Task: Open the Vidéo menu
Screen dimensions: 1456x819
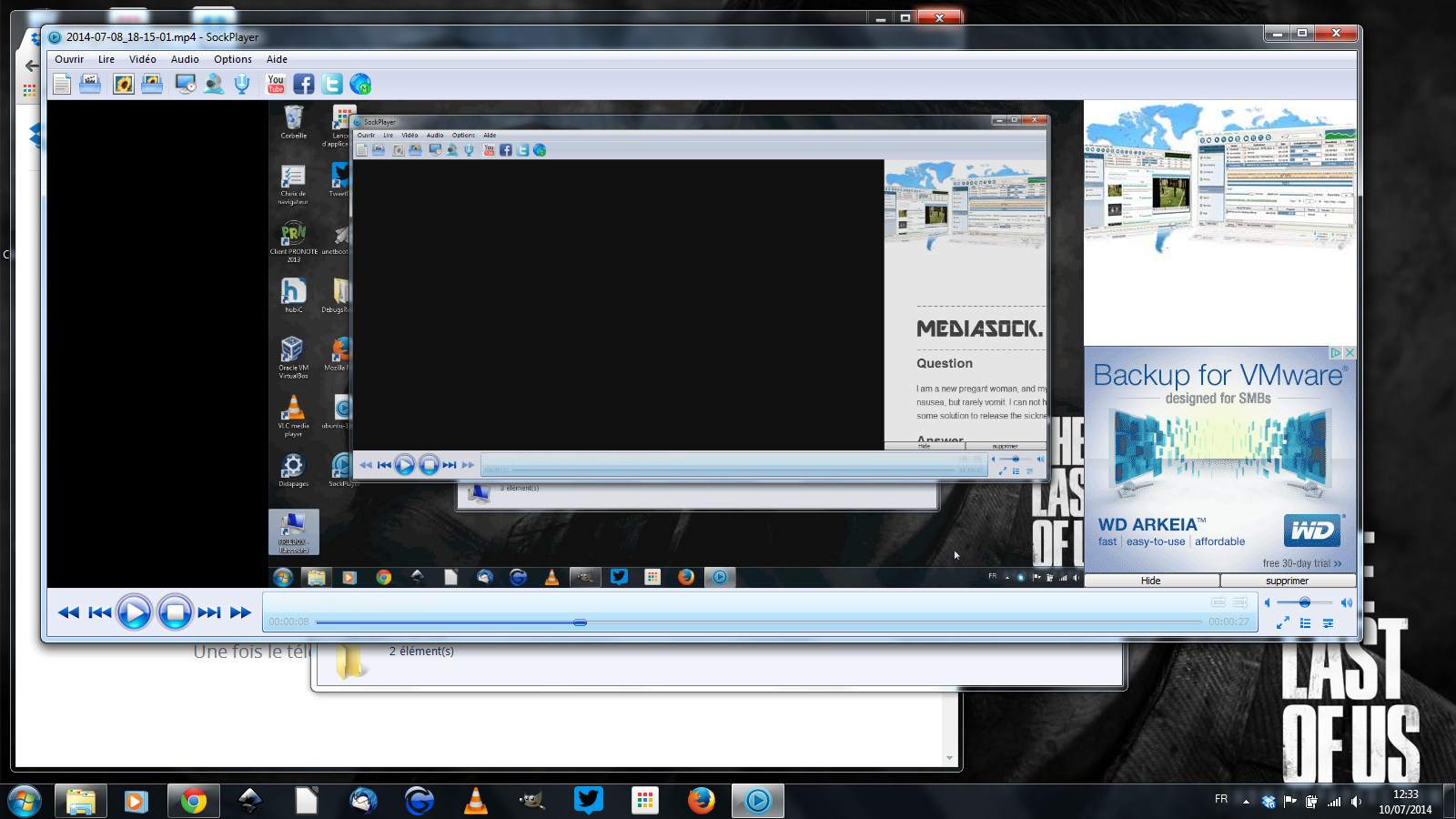Action: point(143,59)
